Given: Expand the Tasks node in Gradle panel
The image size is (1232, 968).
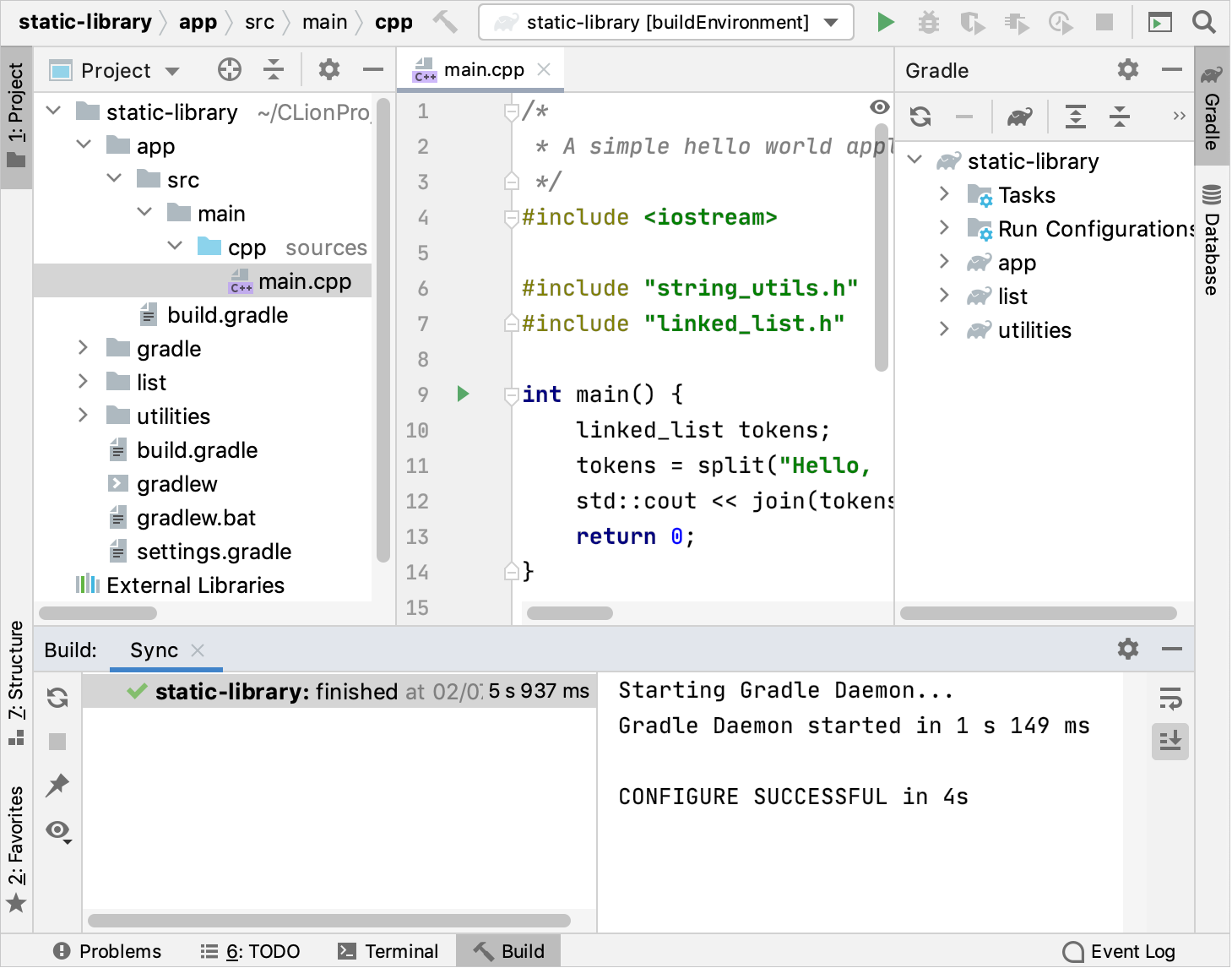Looking at the screenshot, I should [x=943, y=194].
